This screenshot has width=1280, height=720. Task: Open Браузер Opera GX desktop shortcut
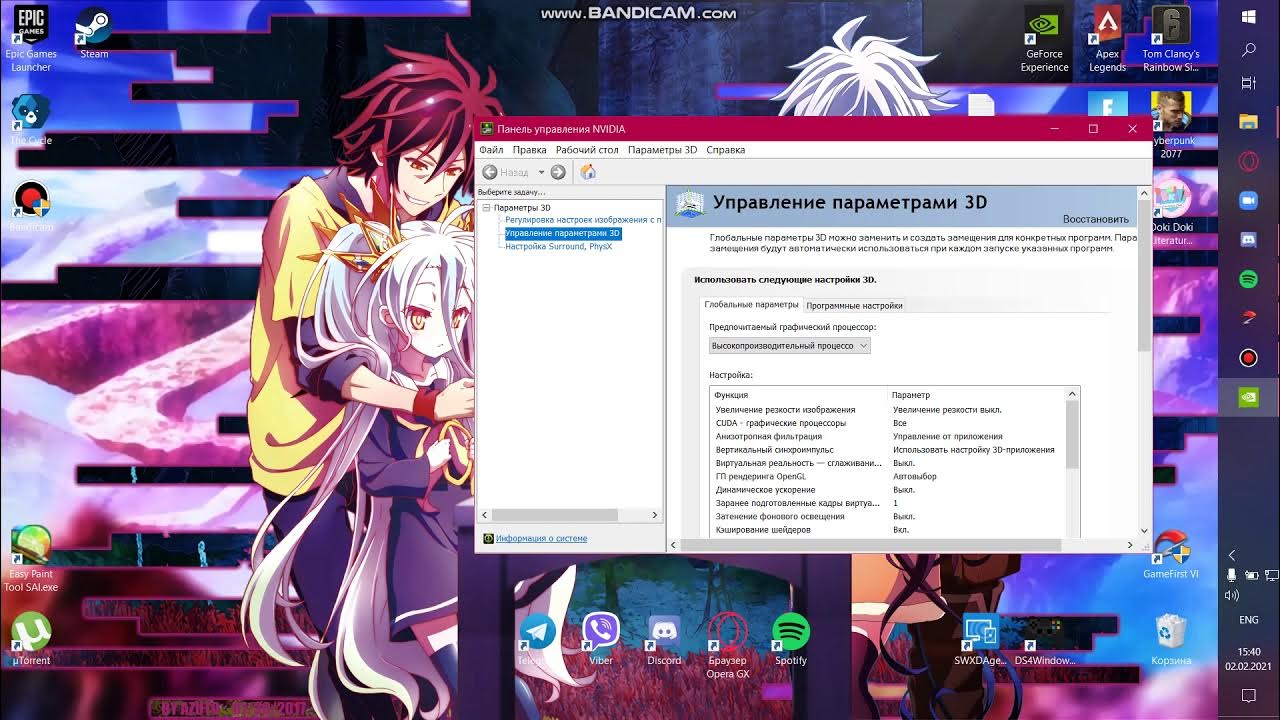click(x=727, y=646)
